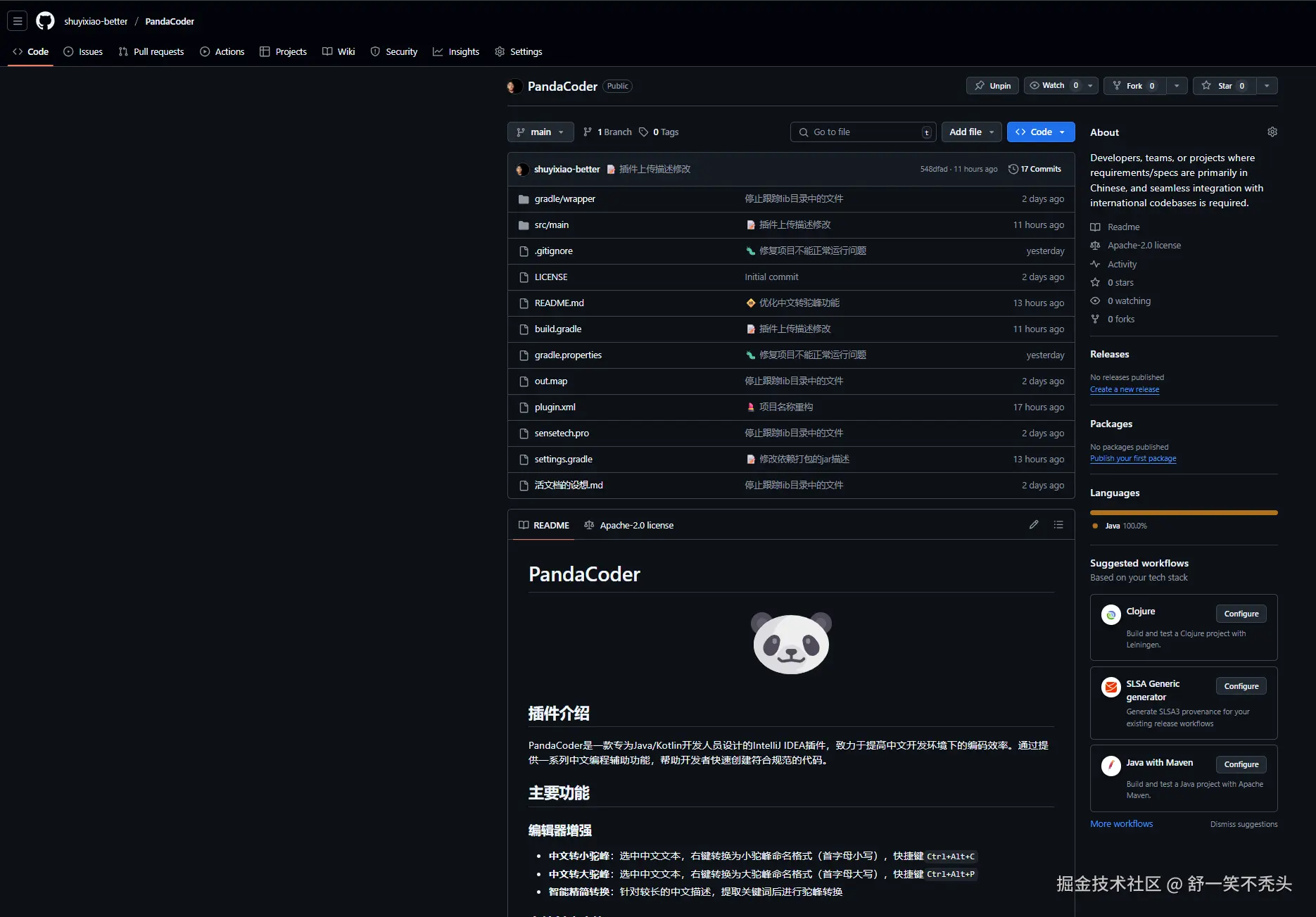
Task: Open the repository Settings tab
Action: click(x=519, y=52)
